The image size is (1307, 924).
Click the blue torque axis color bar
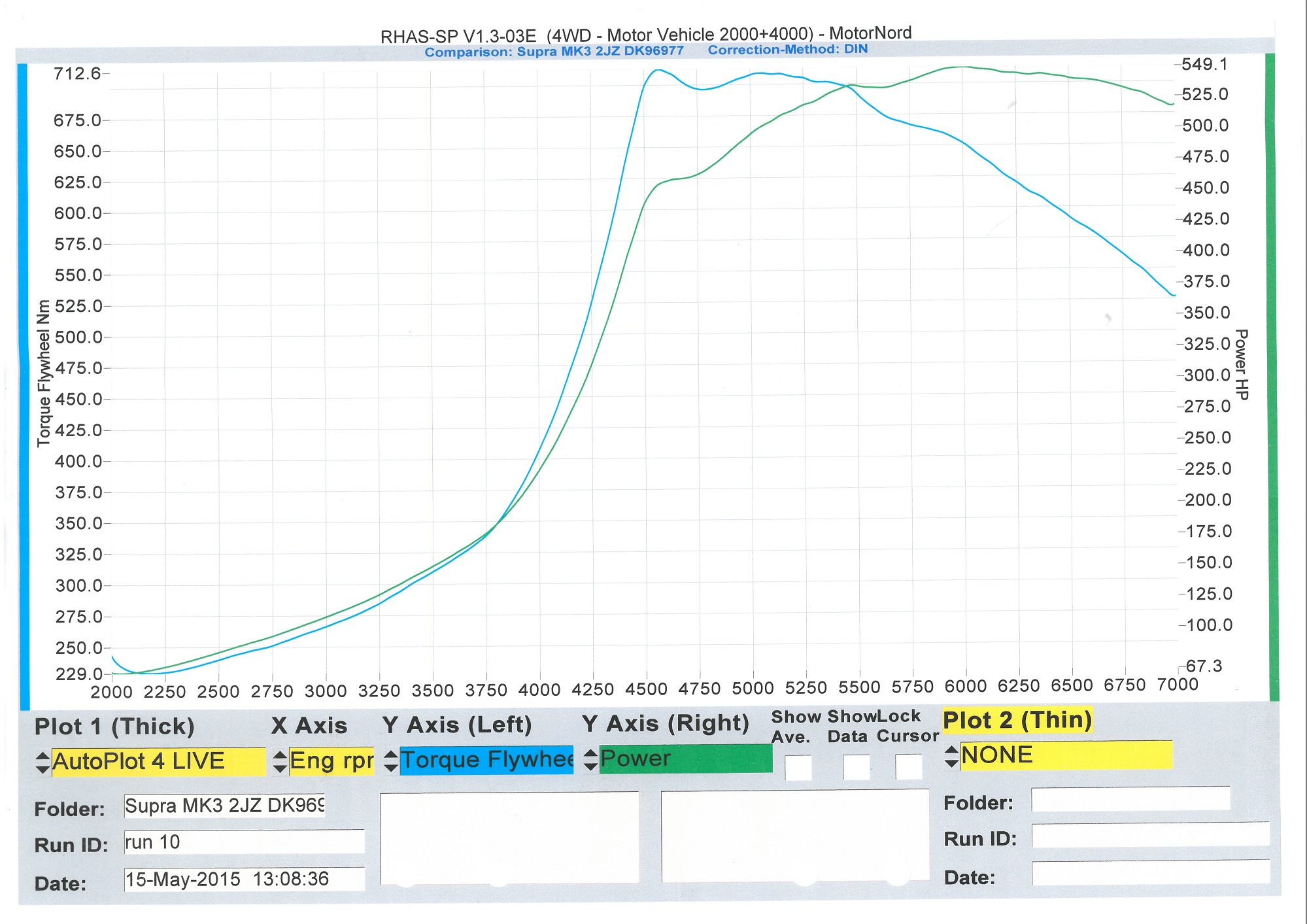pyautogui.click(x=24, y=386)
